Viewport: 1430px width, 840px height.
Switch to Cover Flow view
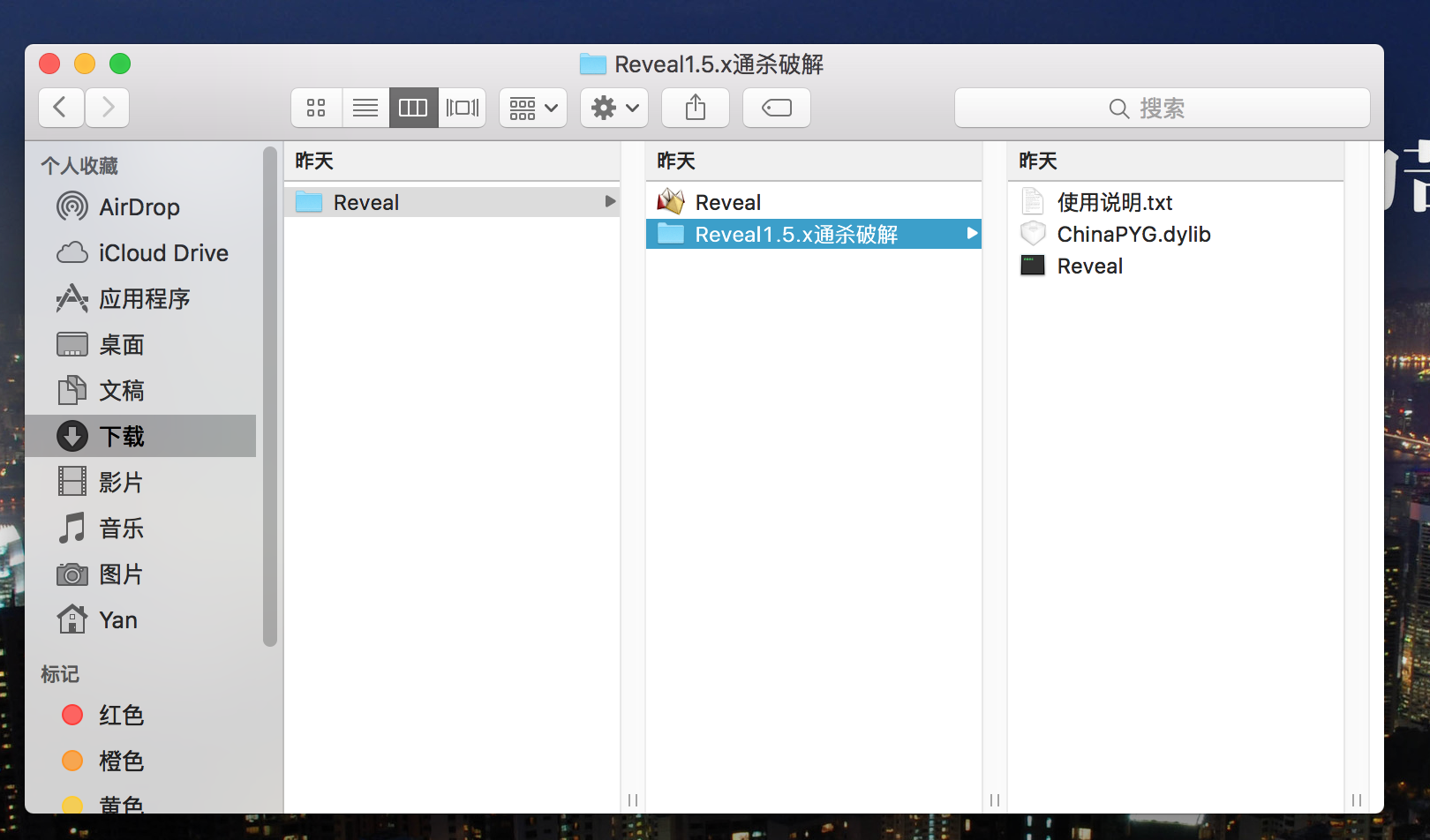(462, 108)
